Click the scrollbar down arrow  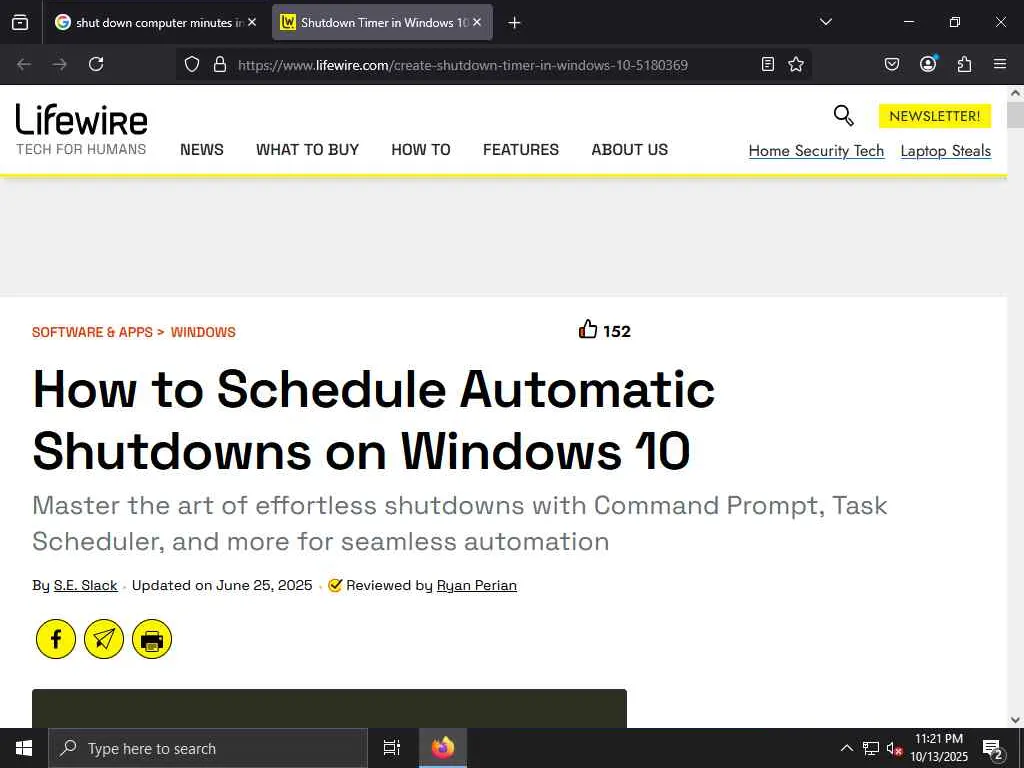(x=1015, y=720)
